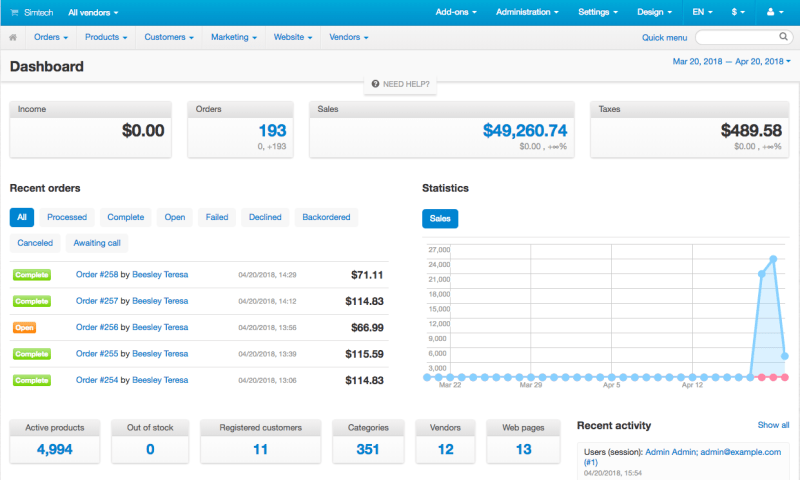Click the question mark Need Help icon
800x480 pixels.
coord(375,84)
